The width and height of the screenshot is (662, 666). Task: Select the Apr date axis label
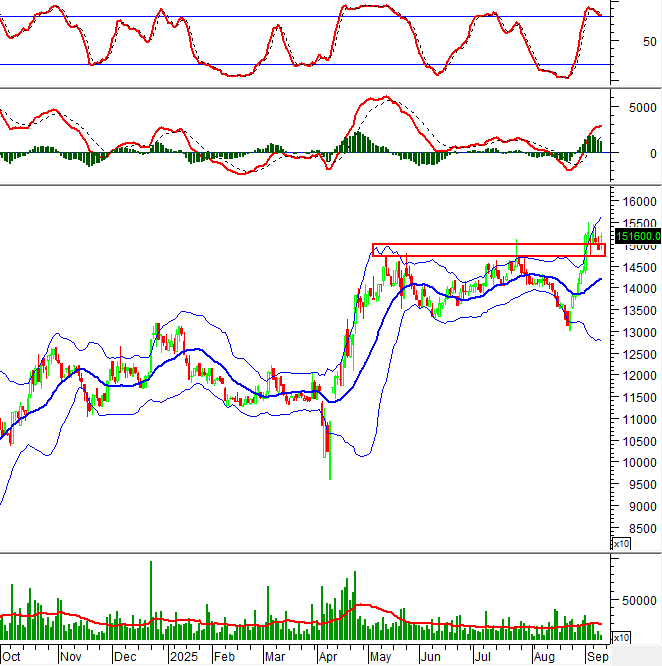click(x=327, y=658)
